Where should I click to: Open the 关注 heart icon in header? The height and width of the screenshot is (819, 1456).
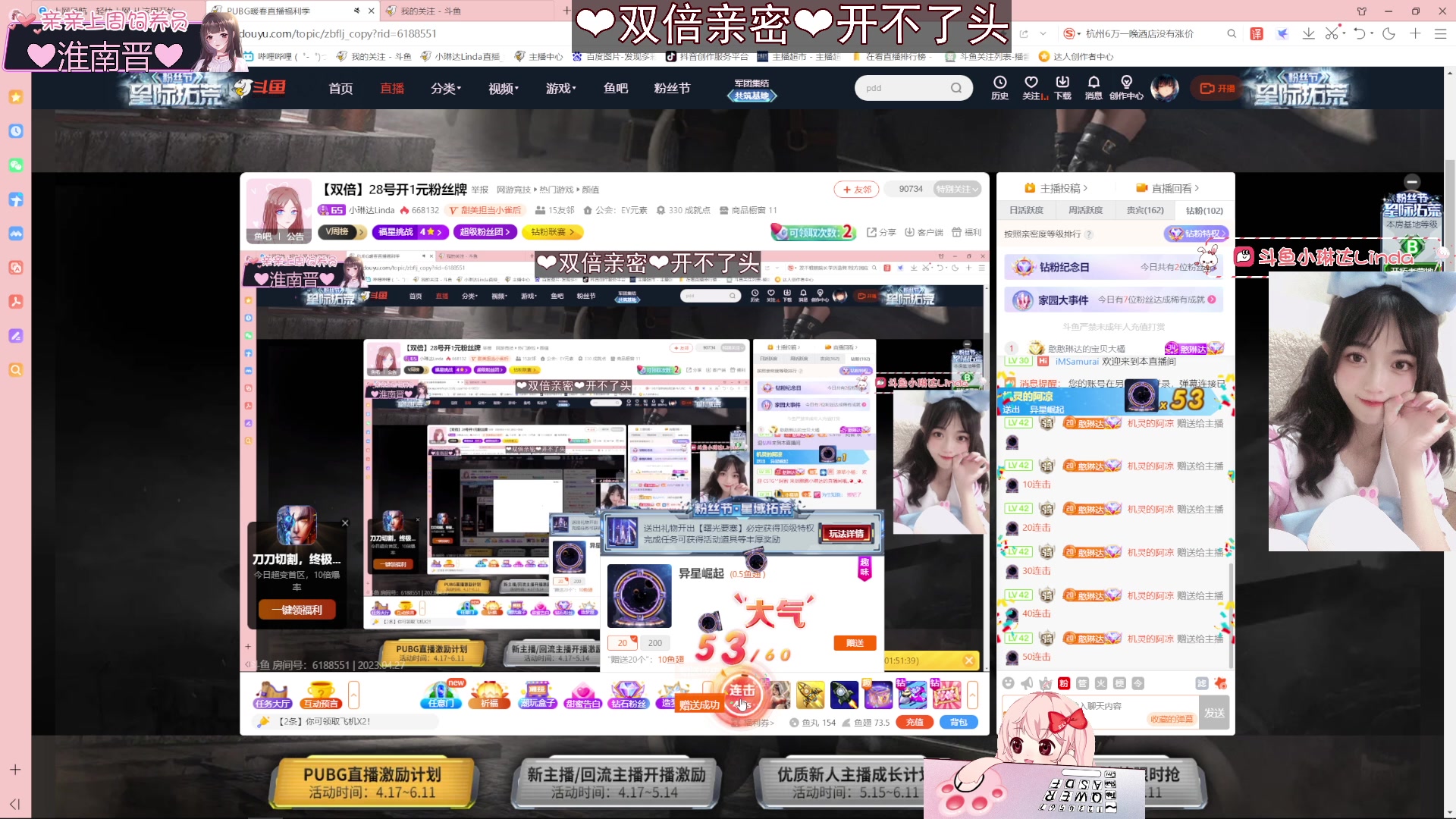(1031, 87)
